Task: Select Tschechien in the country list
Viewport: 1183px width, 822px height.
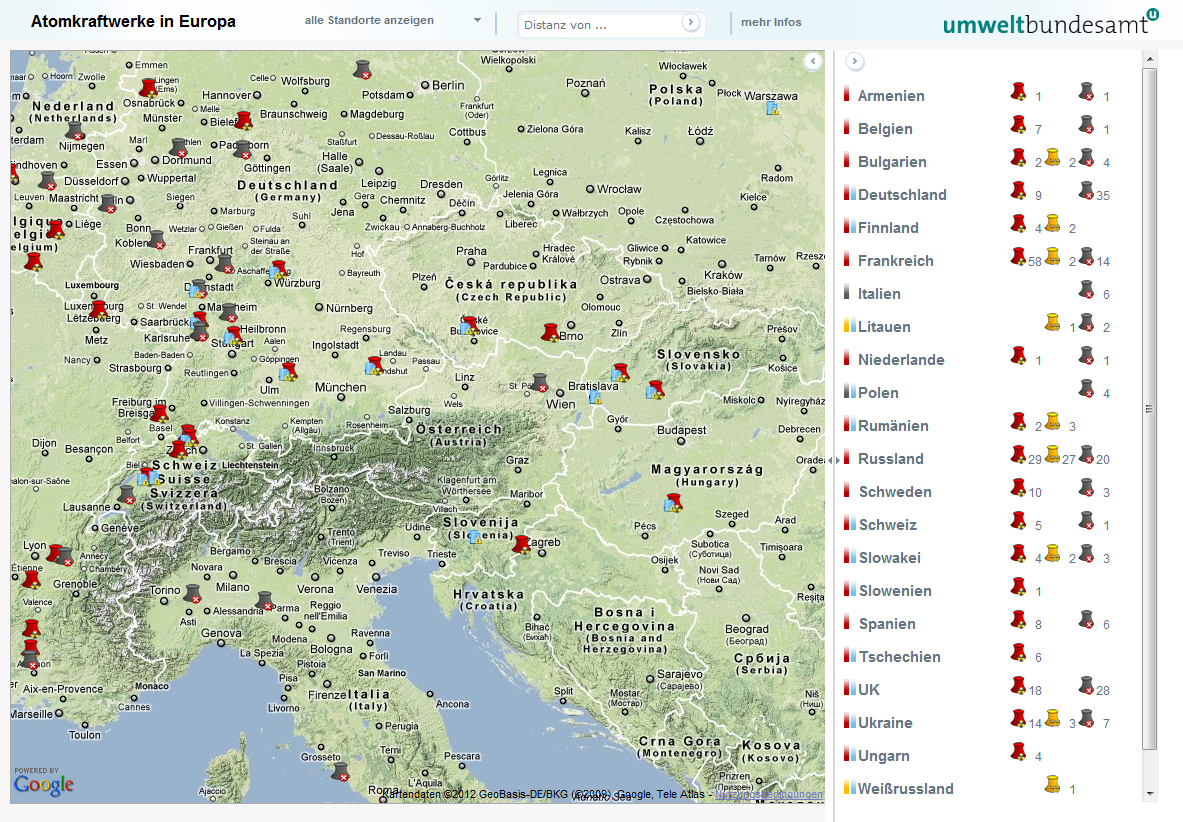Action: pos(899,658)
